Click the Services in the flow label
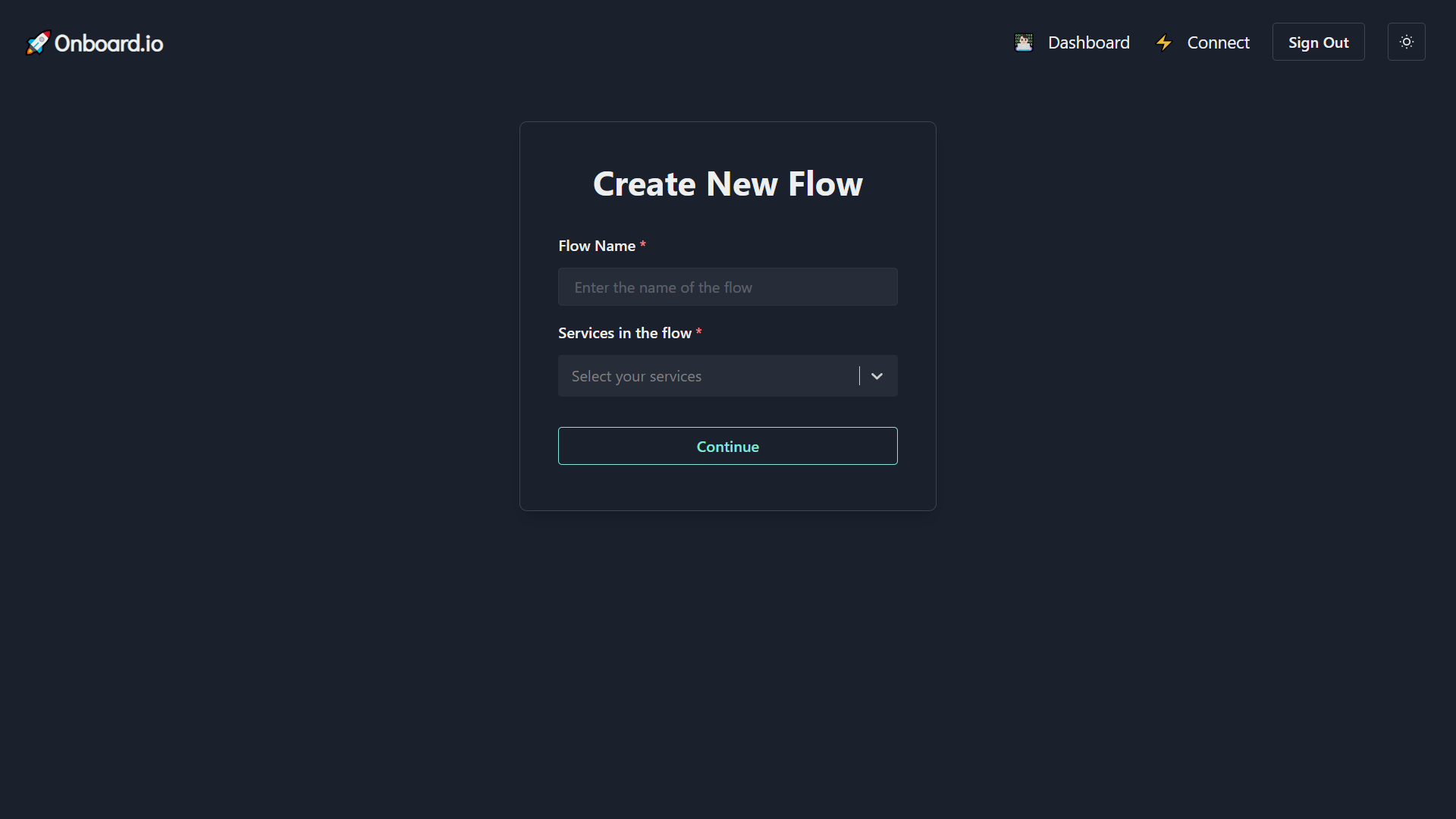Viewport: 1456px width, 819px height. (624, 333)
